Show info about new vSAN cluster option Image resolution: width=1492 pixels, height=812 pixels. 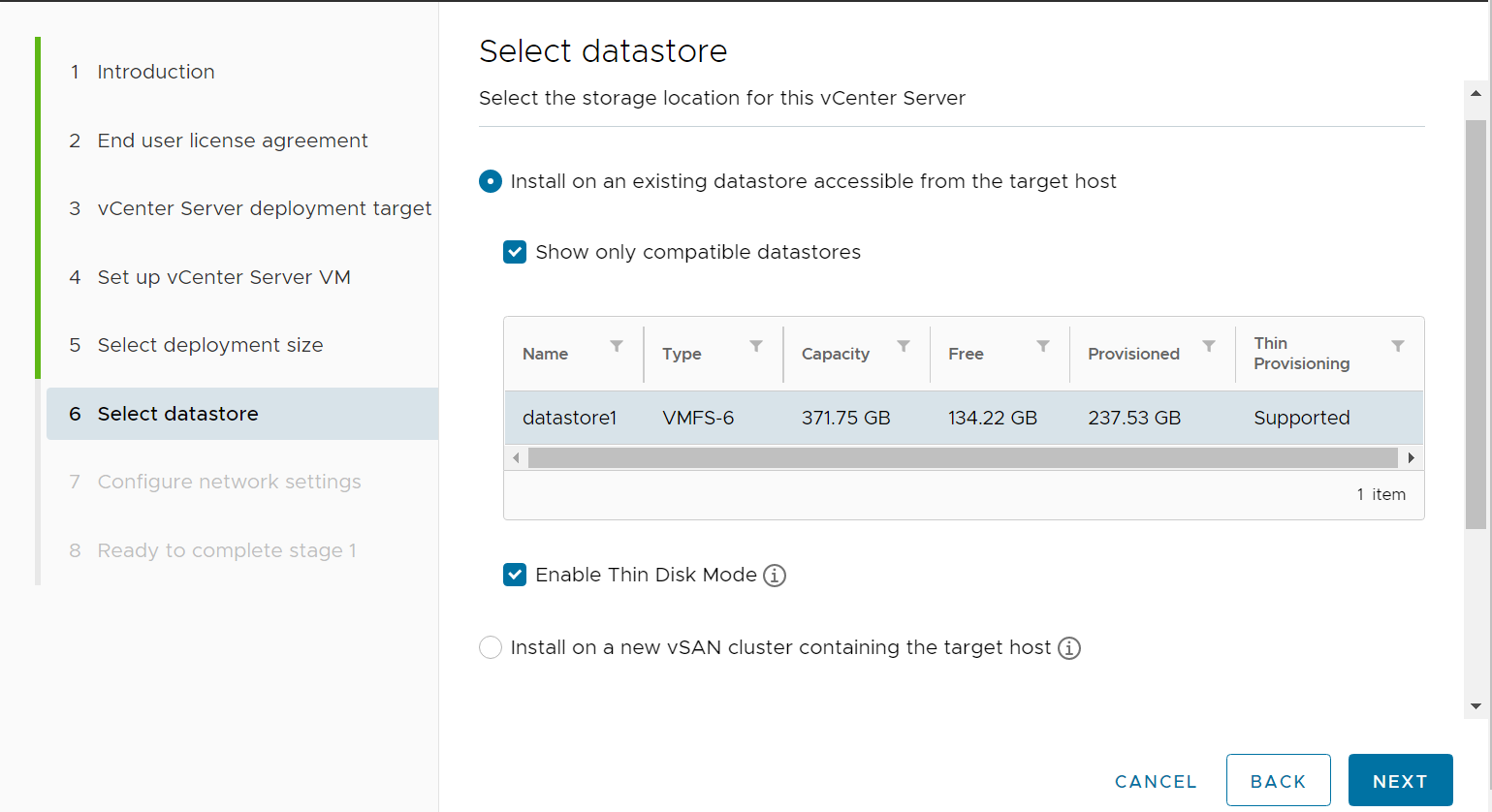(1069, 648)
